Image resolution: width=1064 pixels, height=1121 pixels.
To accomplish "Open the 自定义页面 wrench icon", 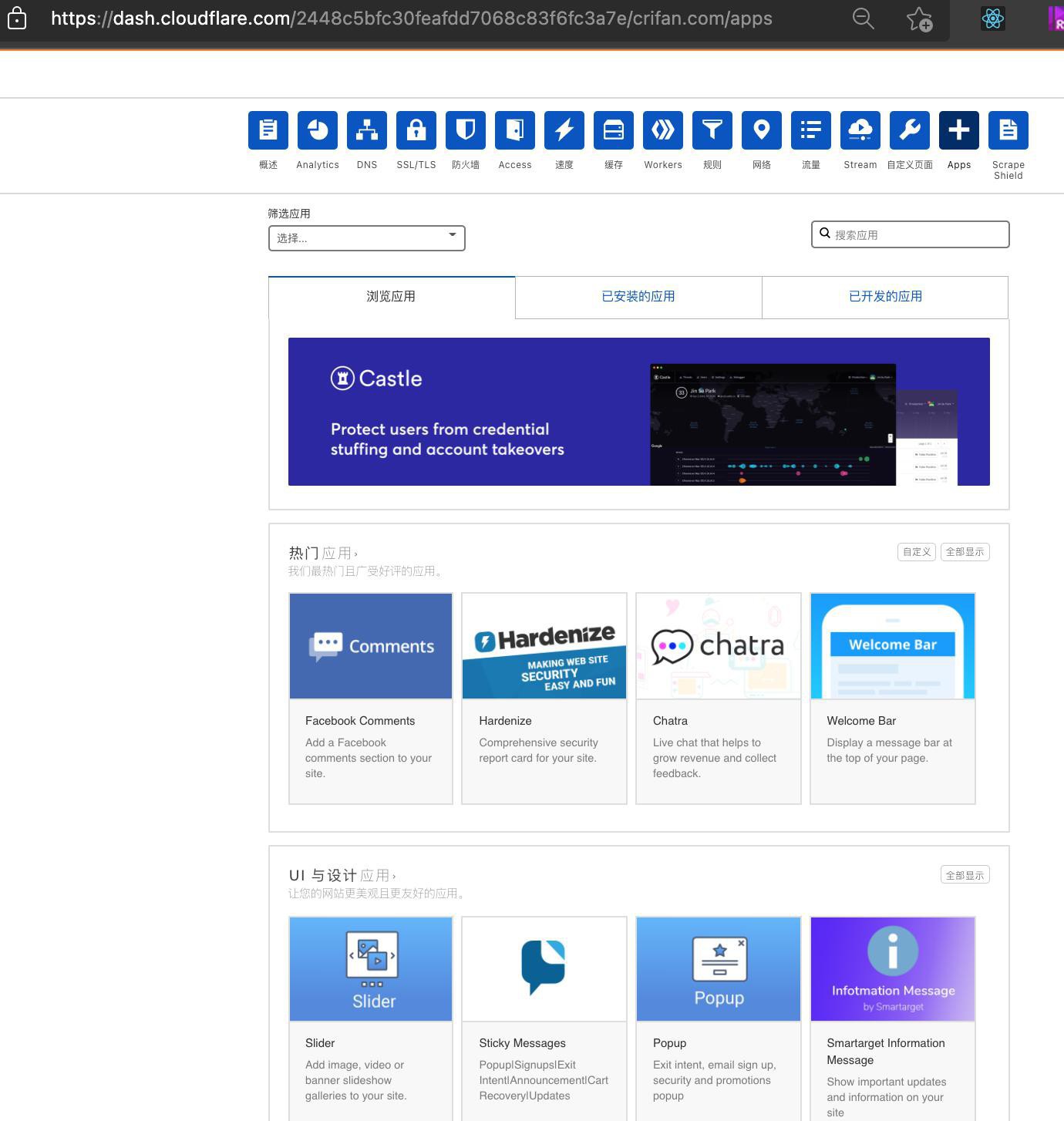I will (x=909, y=130).
